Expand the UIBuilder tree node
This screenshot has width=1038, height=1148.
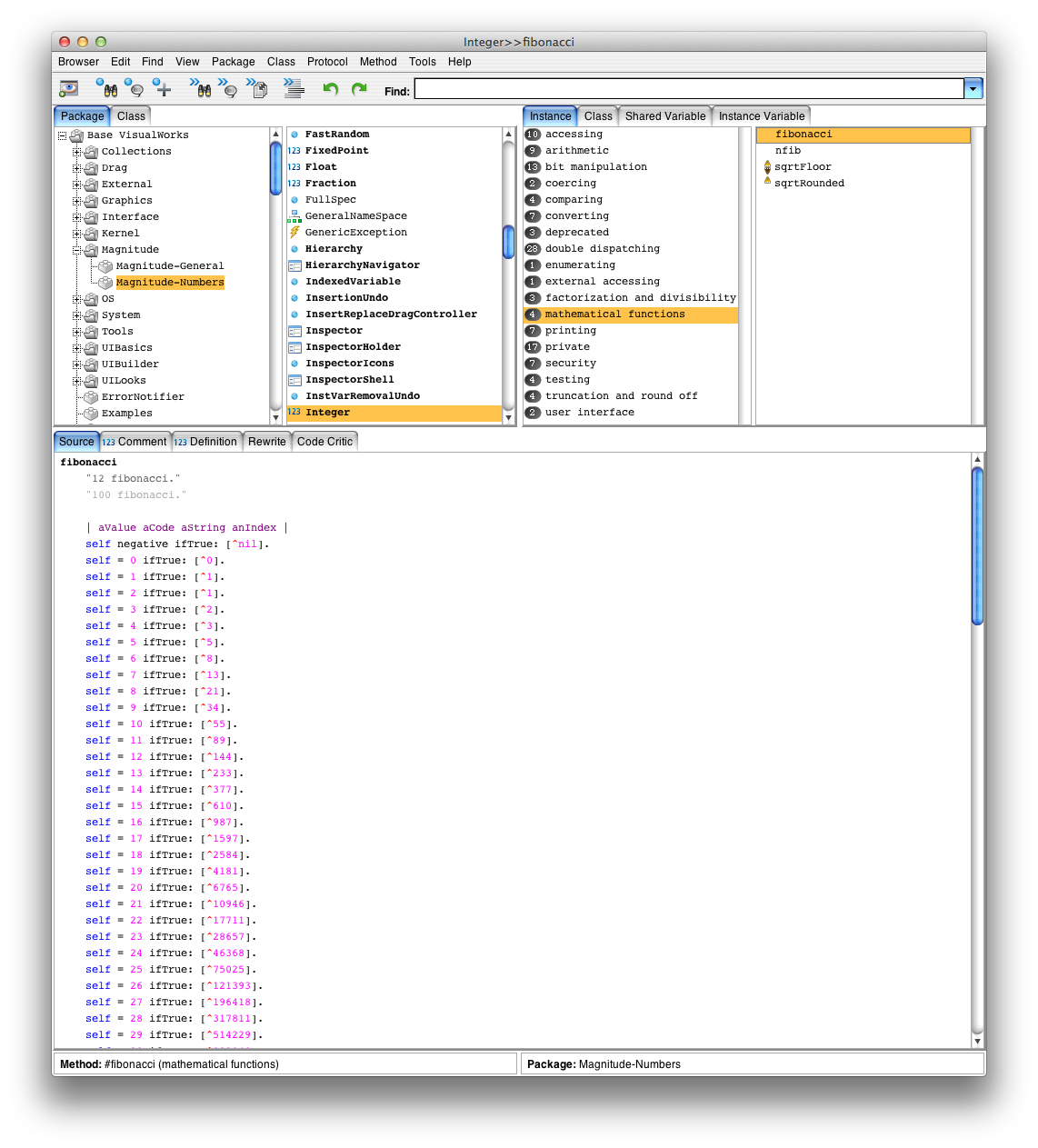[x=77, y=364]
